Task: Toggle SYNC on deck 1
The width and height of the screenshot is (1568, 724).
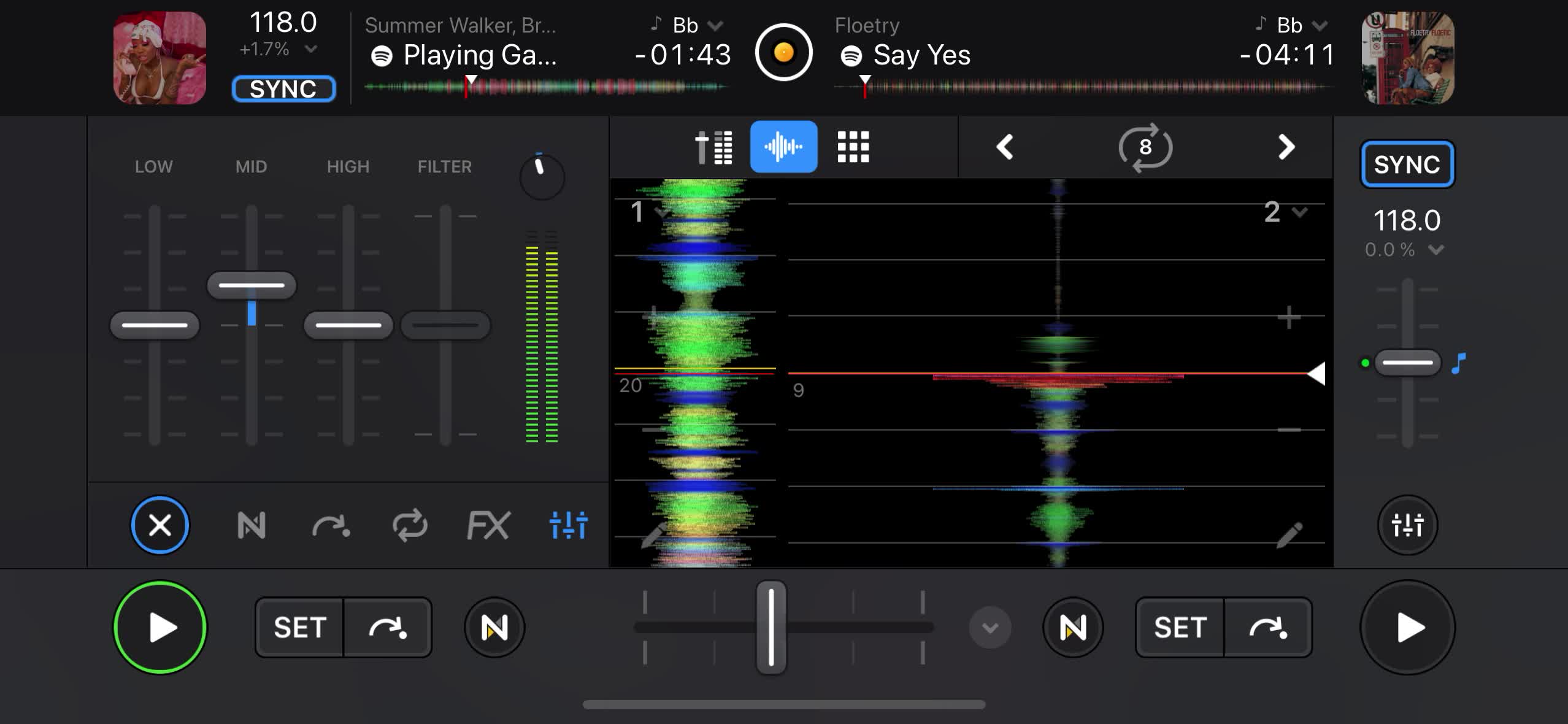Action: click(x=283, y=89)
